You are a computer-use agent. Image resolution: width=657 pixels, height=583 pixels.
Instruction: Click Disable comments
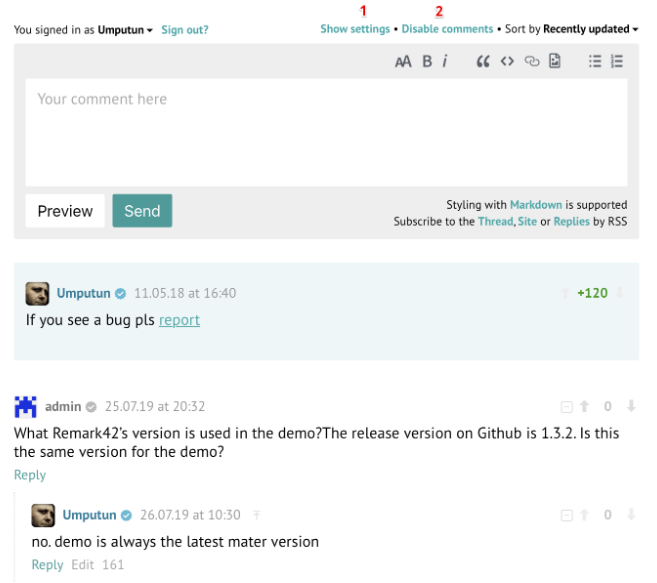coord(447,29)
